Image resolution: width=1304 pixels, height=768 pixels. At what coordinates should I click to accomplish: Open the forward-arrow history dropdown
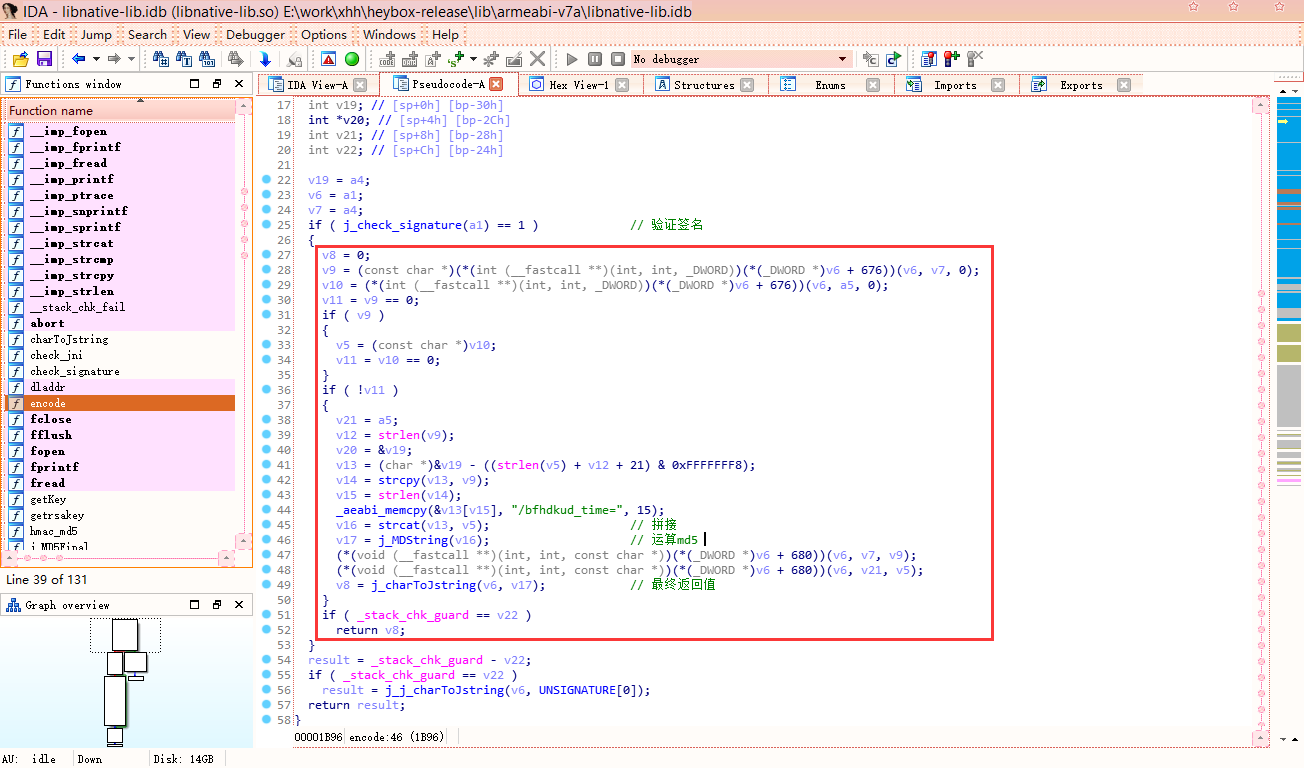tap(130, 60)
